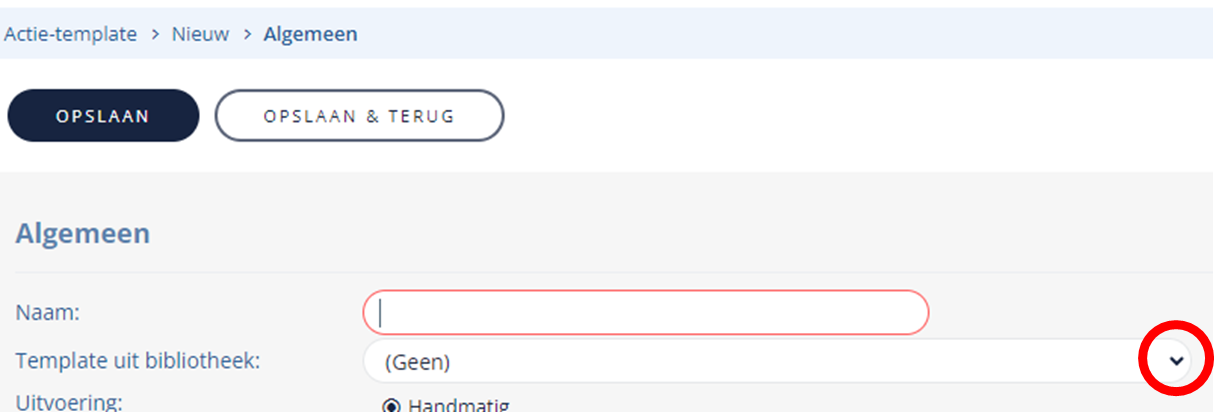Screen dimensions: 1214x412
Task: Open the (Geen) template combo box
Action: 778,361
